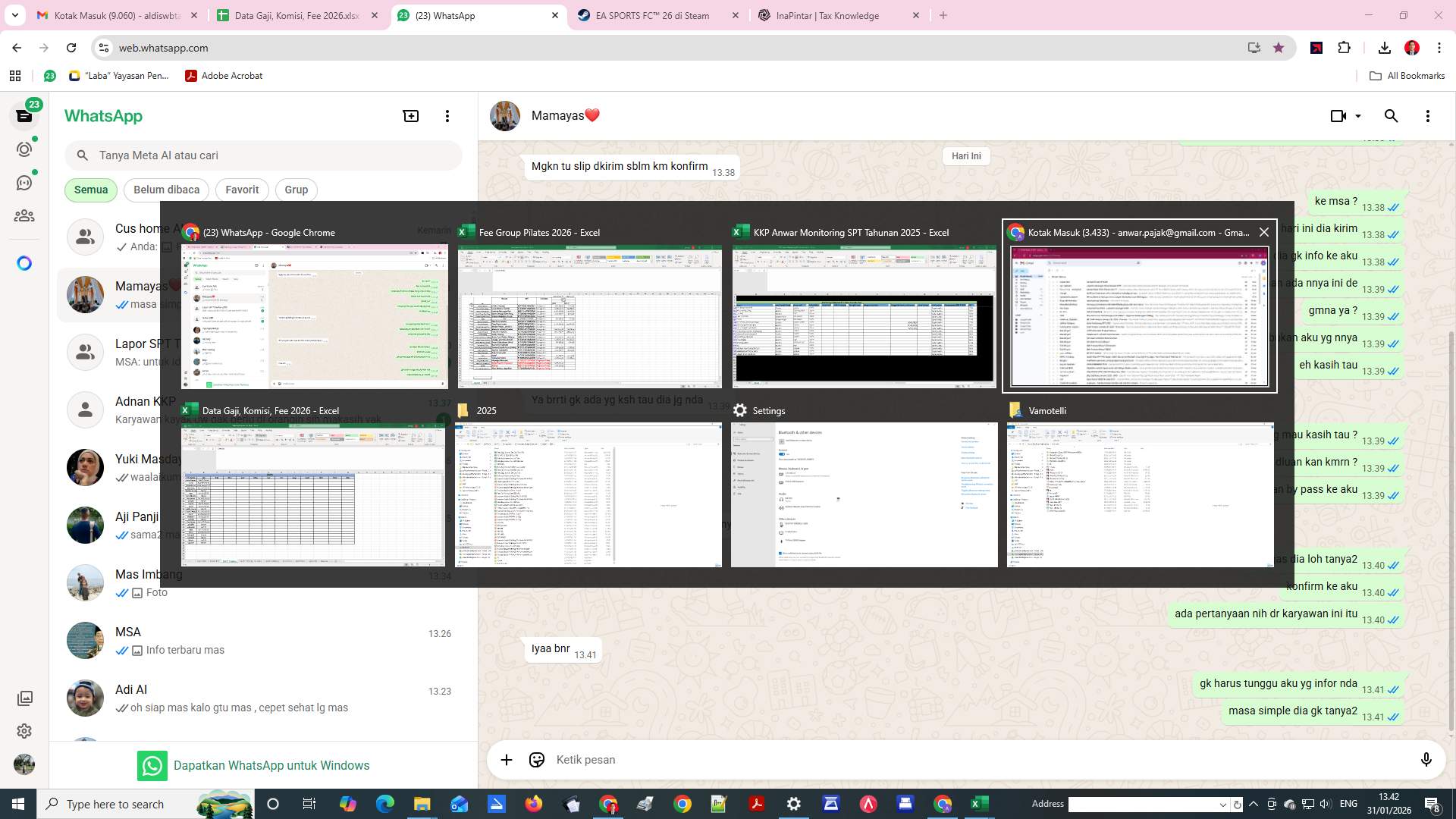Viewport: 1456px width, 819px height.
Task: Start a new chat with the new-chat icon
Action: coord(410,115)
